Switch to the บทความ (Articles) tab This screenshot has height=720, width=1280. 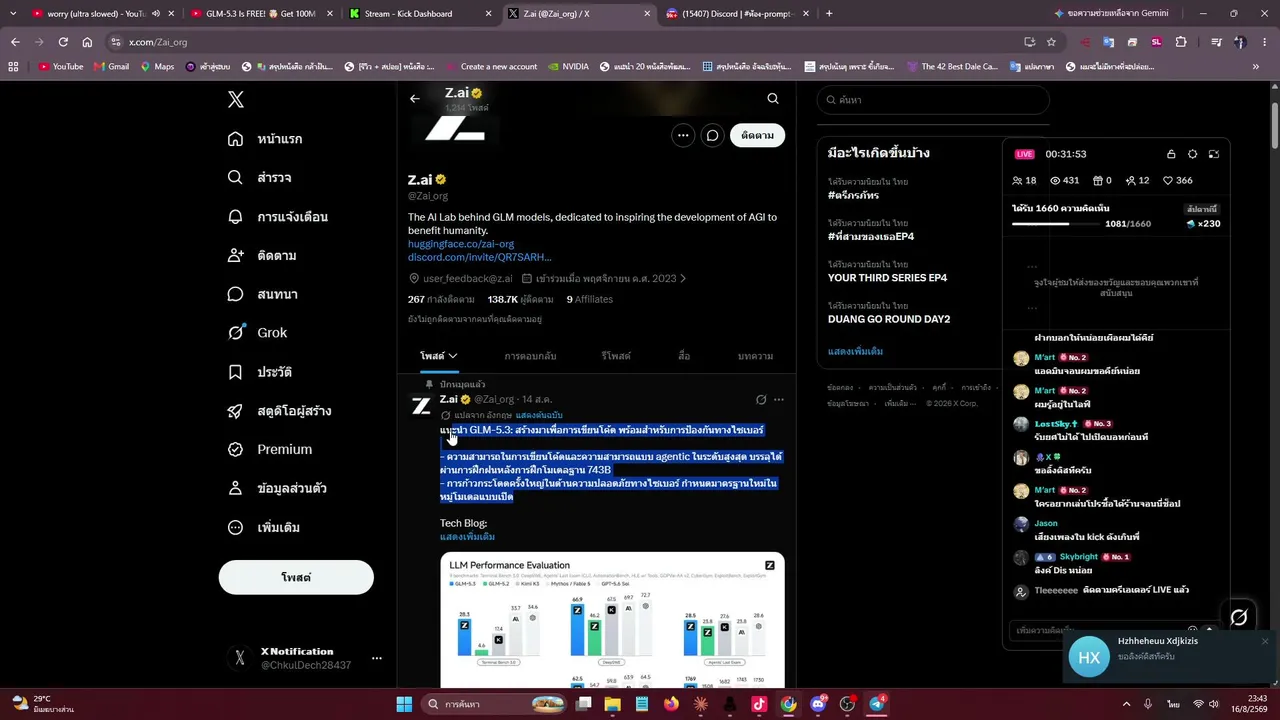point(755,356)
